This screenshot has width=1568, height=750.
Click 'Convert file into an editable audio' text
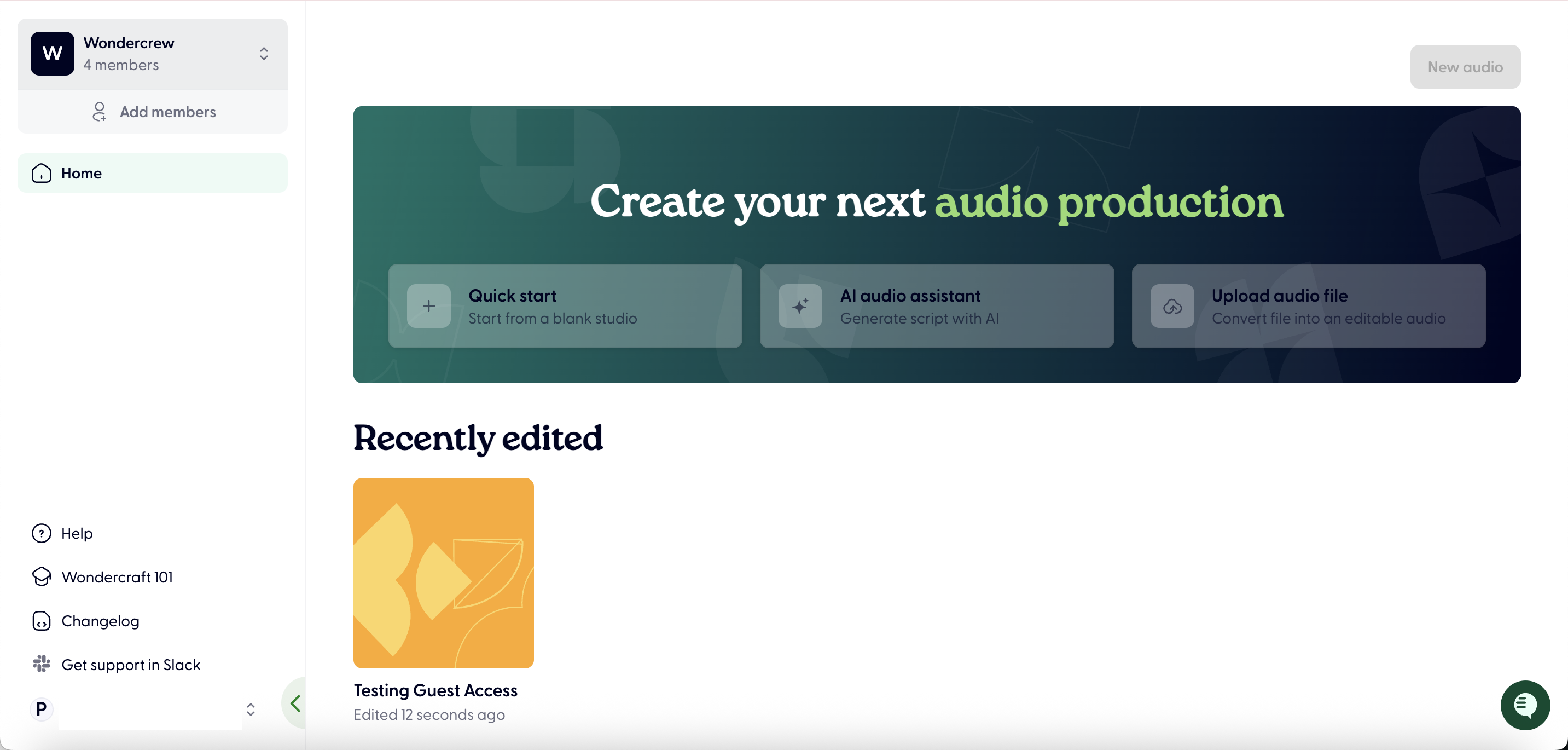[x=1328, y=319]
